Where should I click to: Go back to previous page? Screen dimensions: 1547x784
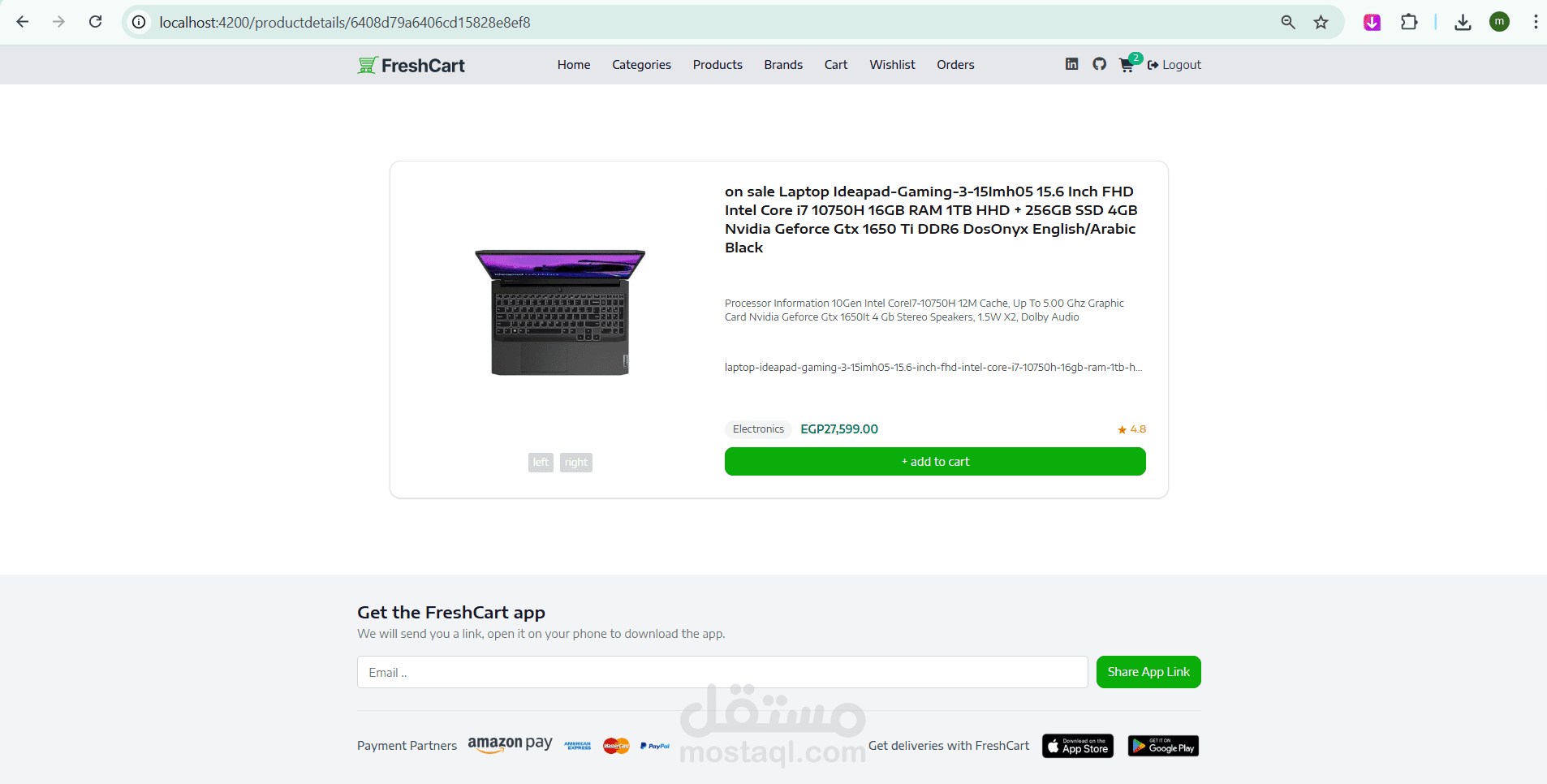pos(23,22)
